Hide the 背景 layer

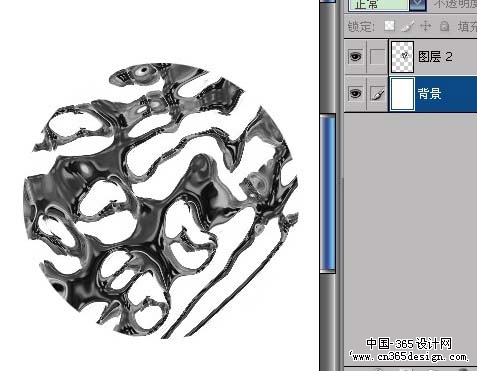click(355, 93)
